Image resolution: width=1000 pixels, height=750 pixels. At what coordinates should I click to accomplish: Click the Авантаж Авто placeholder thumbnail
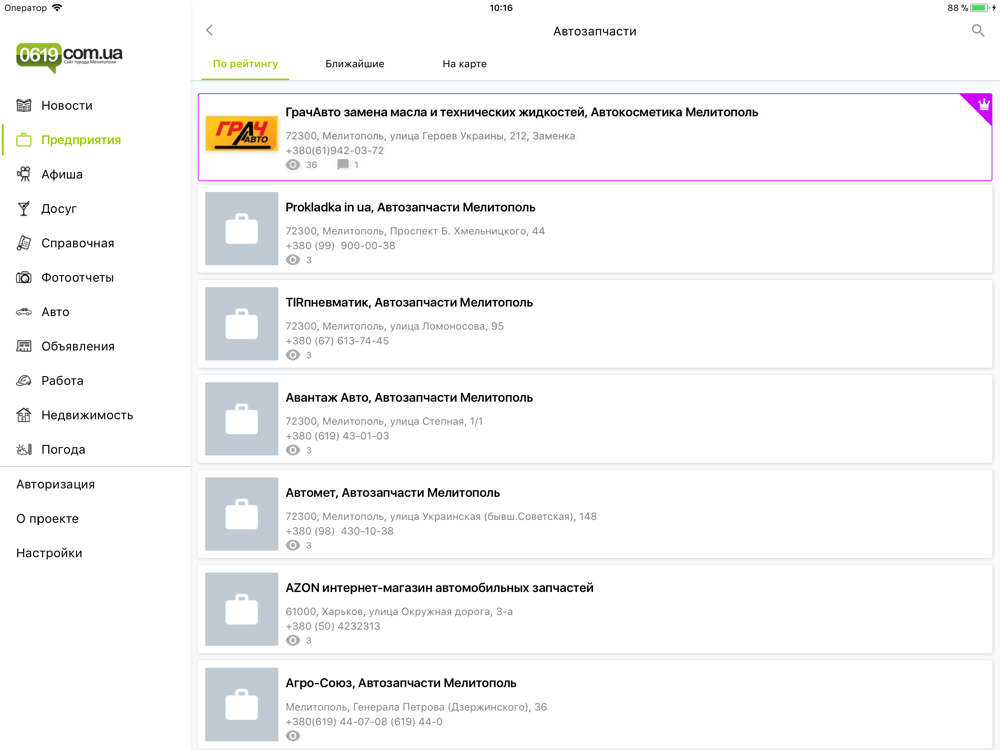pyautogui.click(x=242, y=418)
